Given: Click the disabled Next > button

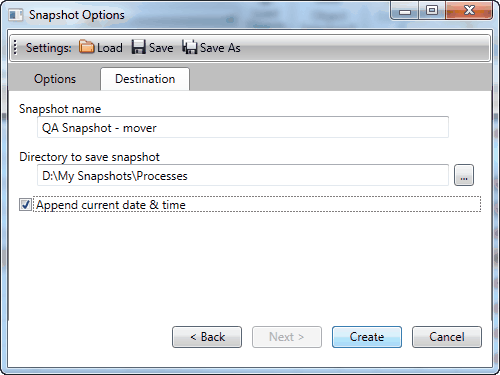Looking at the screenshot, I should pos(287,337).
